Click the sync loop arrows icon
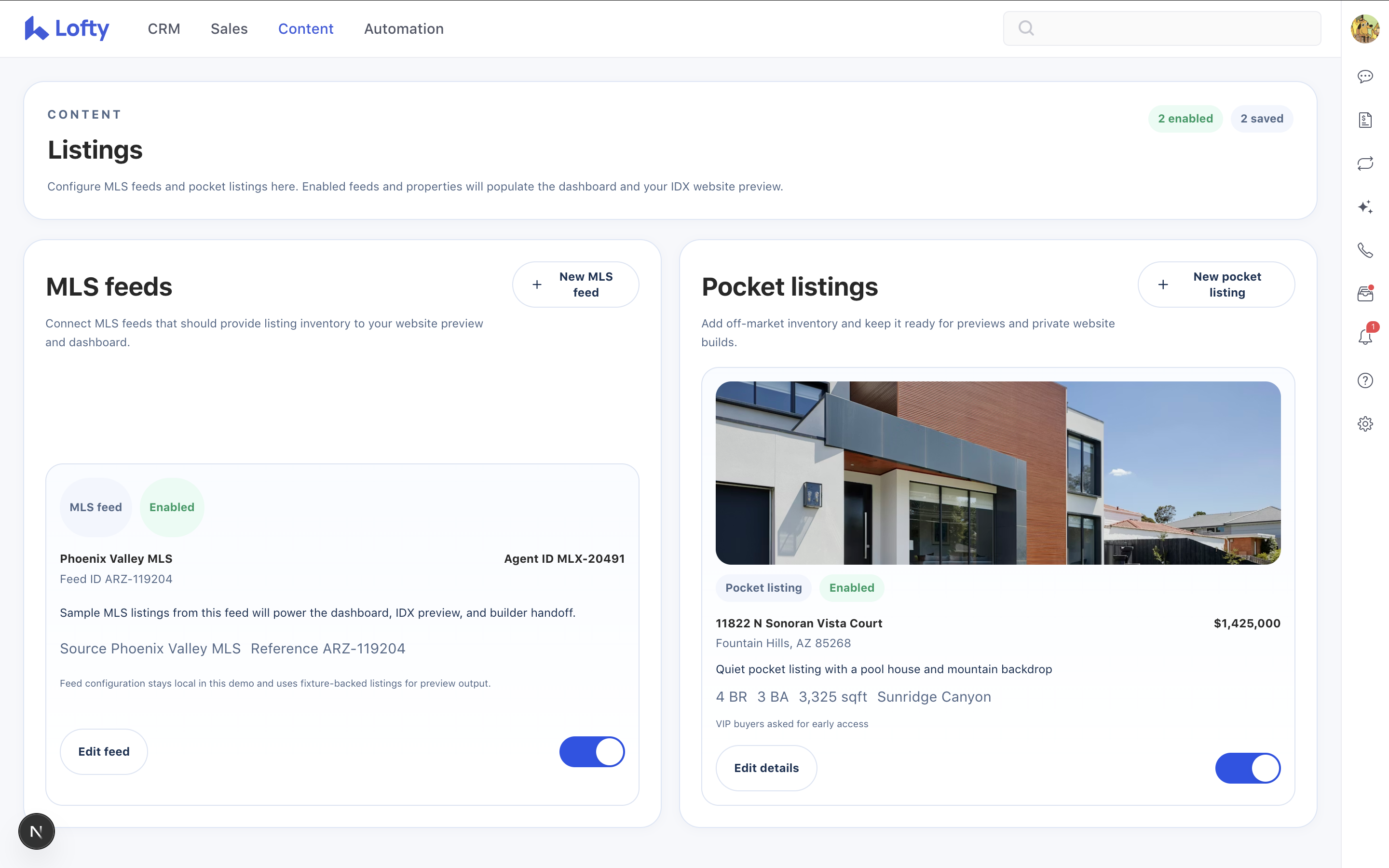1389x868 pixels. point(1365,163)
